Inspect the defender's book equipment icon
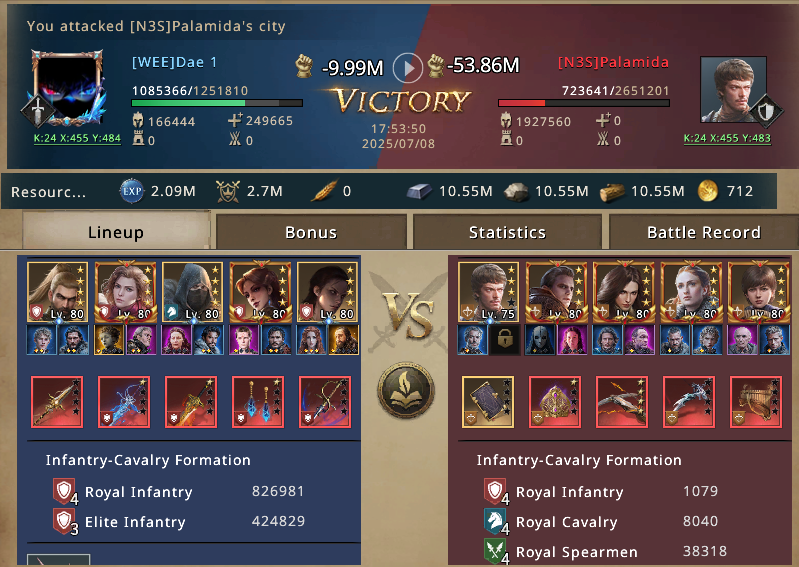The width and height of the screenshot is (799, 567). (x=488, y=402)
